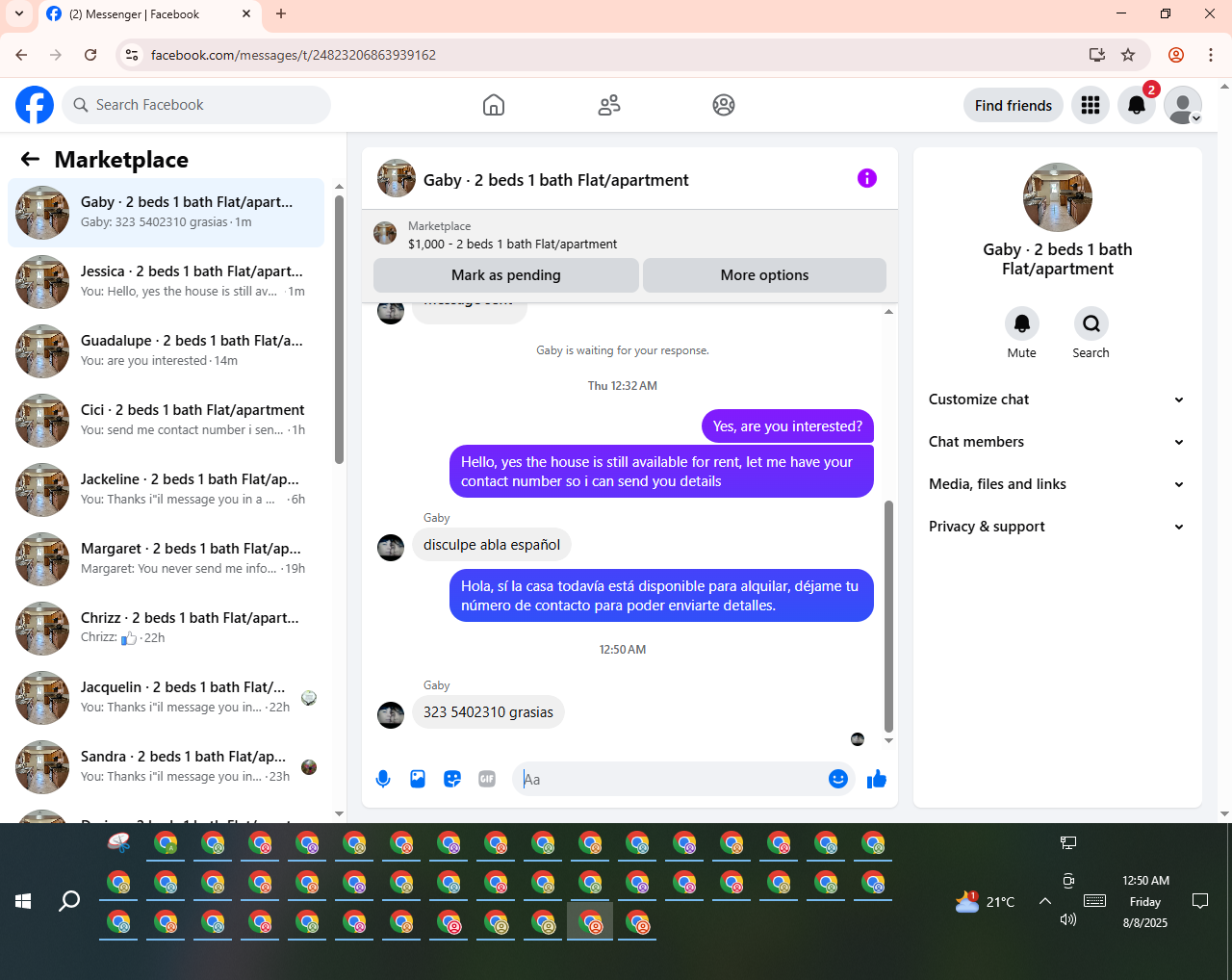The image size is (1232, 980).
Task: Click the '323 5402310 grasias' message
Action: pyautogui.click(x=488, y=712)
